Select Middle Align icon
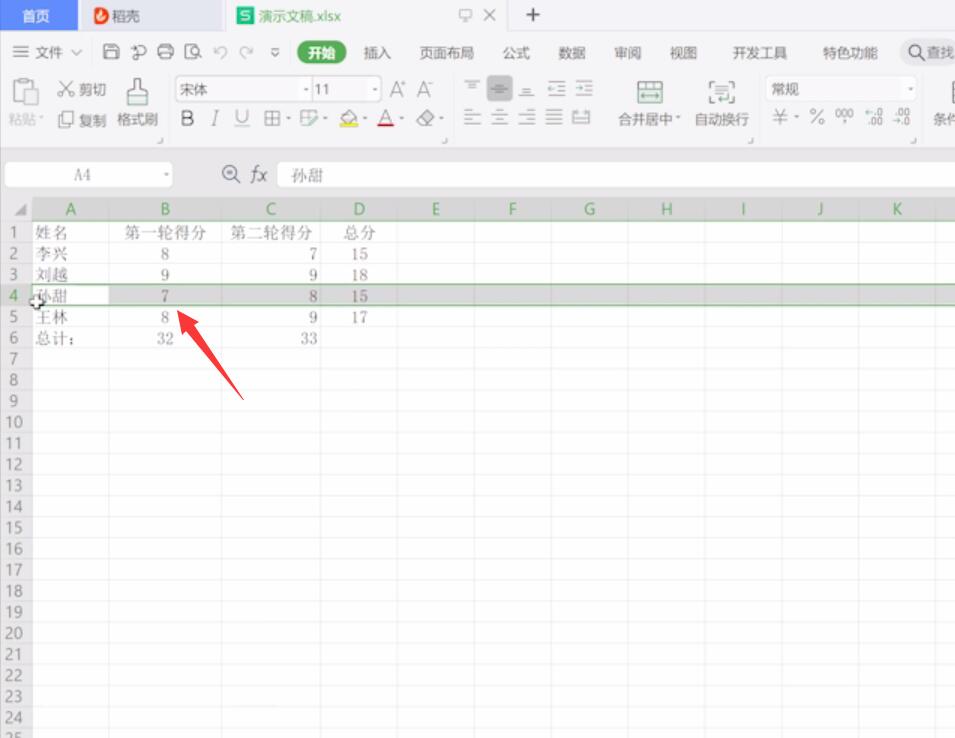 pos(499,89)
